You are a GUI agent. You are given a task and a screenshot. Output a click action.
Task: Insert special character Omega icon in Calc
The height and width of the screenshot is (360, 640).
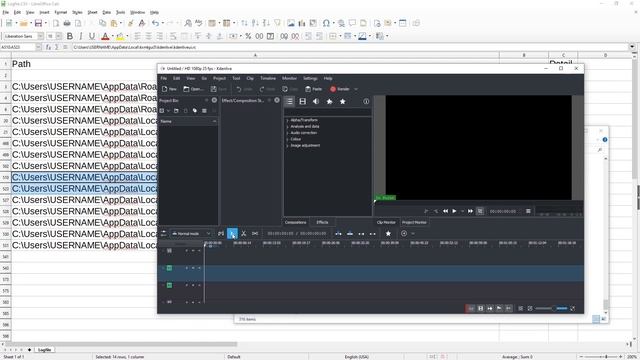point(326,23)
